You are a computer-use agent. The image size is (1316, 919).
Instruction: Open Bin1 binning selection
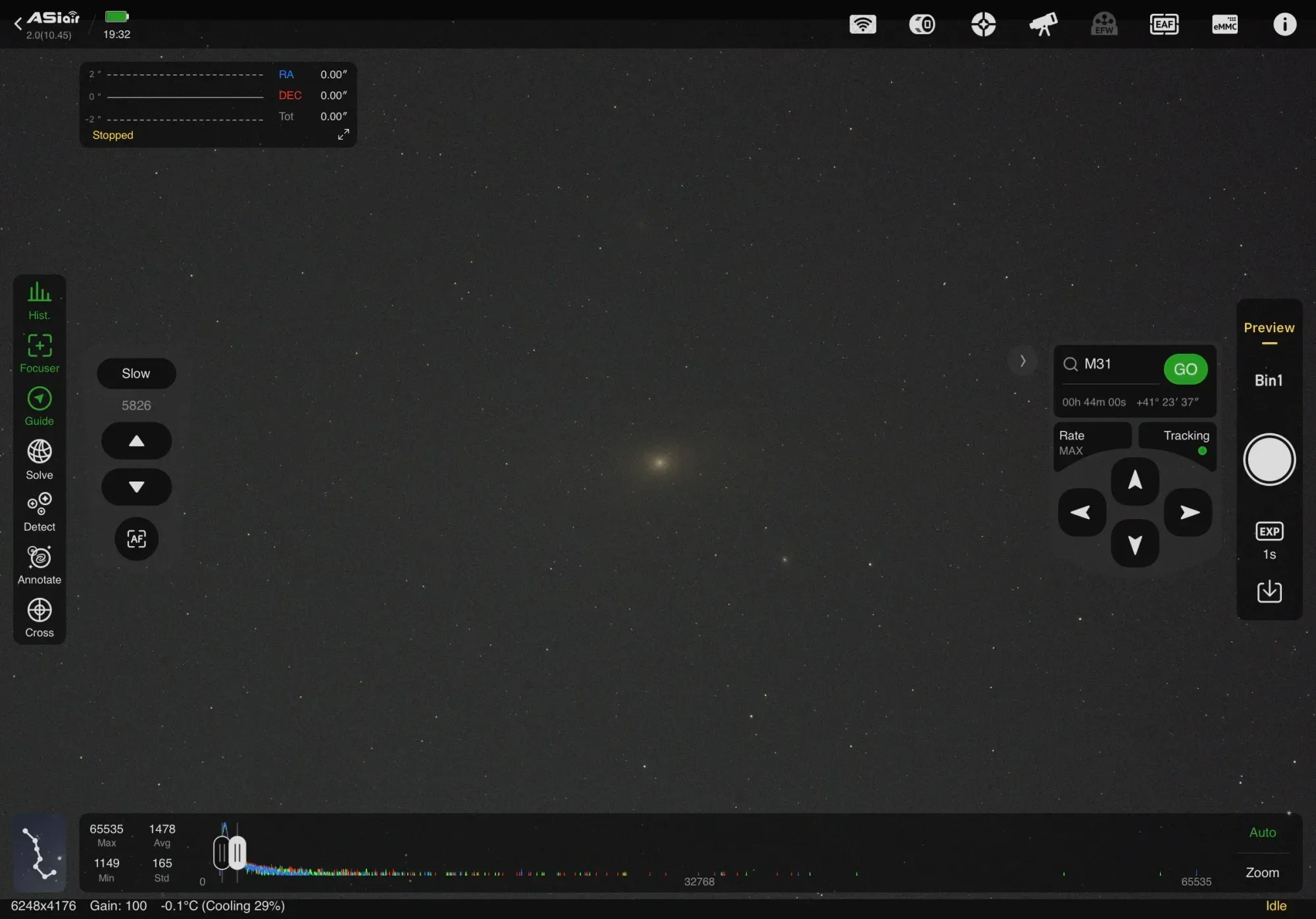(x=1269, y=380)
